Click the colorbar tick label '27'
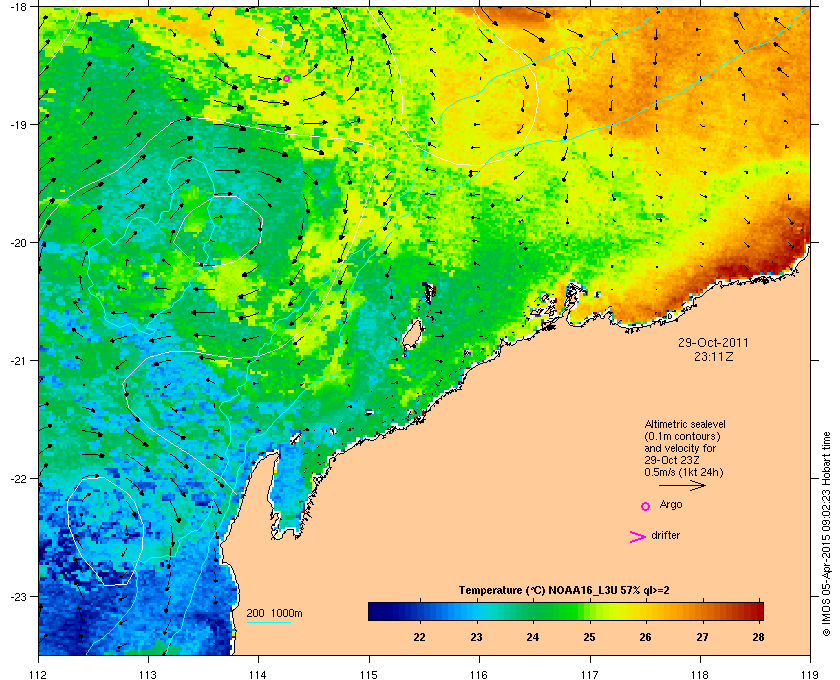840x680 pixels. point(702,637)
